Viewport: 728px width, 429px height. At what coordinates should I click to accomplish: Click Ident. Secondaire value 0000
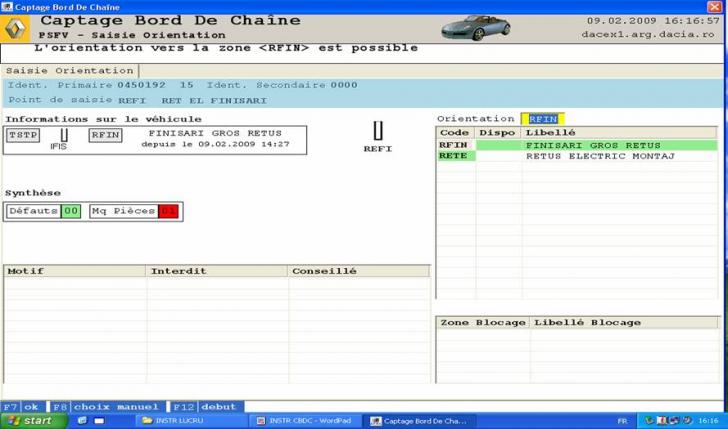tap(344, 85)
